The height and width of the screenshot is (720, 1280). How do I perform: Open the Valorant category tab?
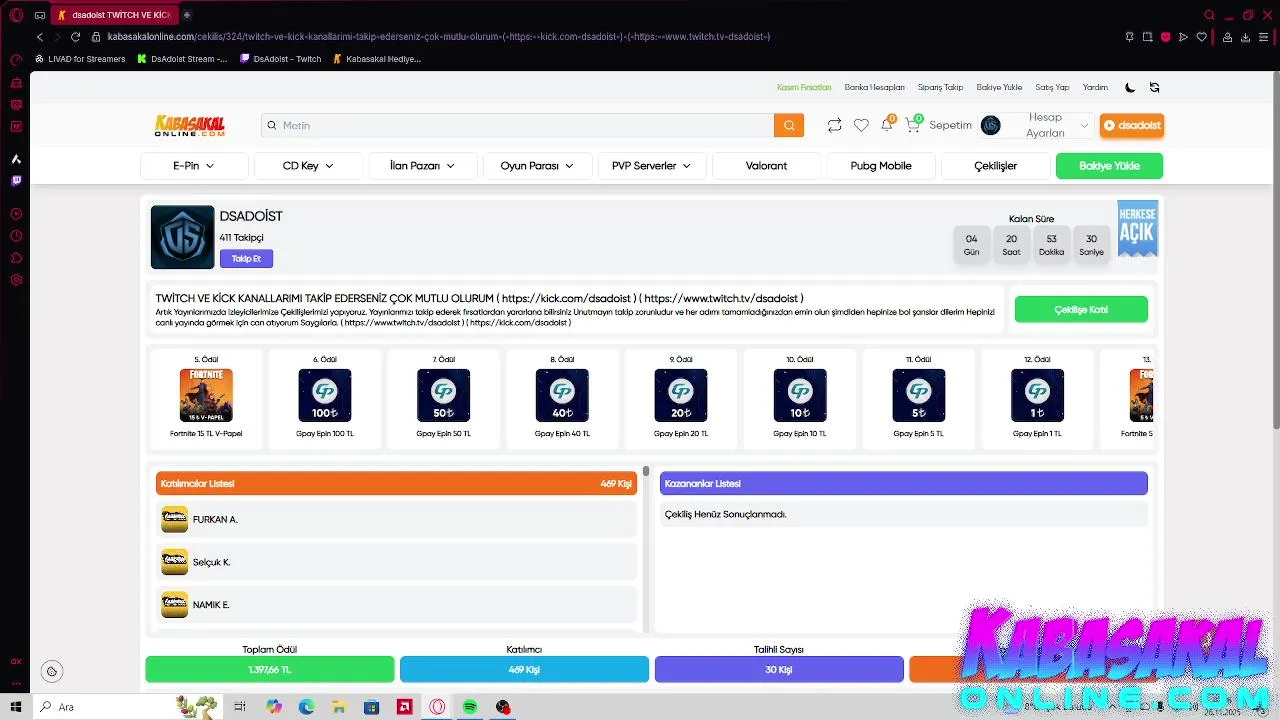766,166
